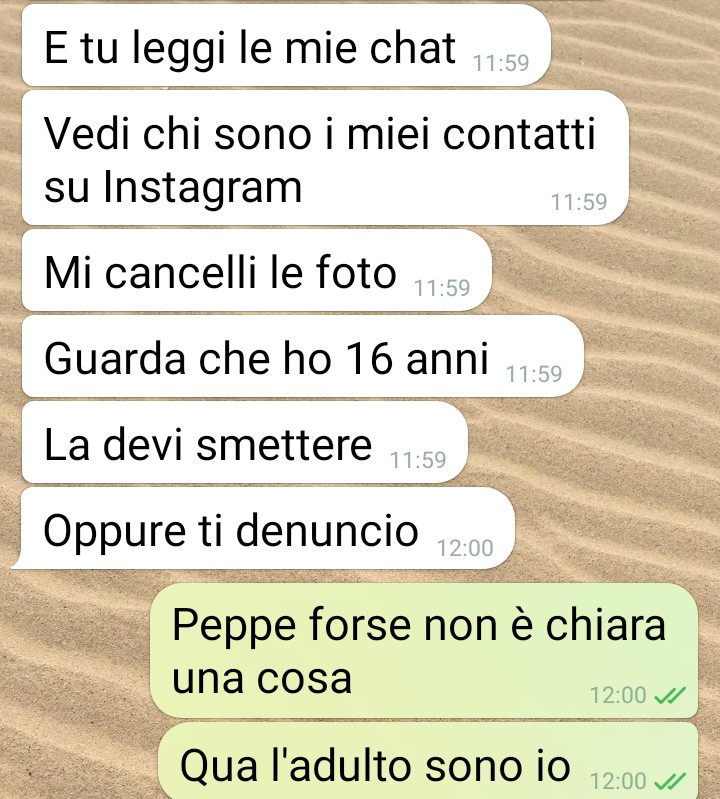This screenshot has height=799, width=720.
Task: Select the 'Guarda che ho 16 anni' message
Action: click(x=303, y=356)
